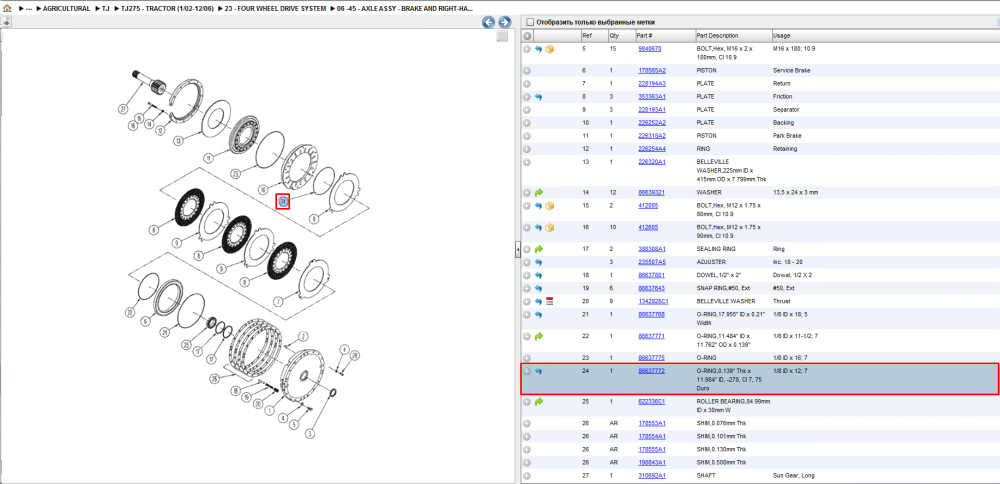Screen dimensions: 1000x484
Task: Collapse the diagram panel via splitter arrow
Action: (518, 250)
